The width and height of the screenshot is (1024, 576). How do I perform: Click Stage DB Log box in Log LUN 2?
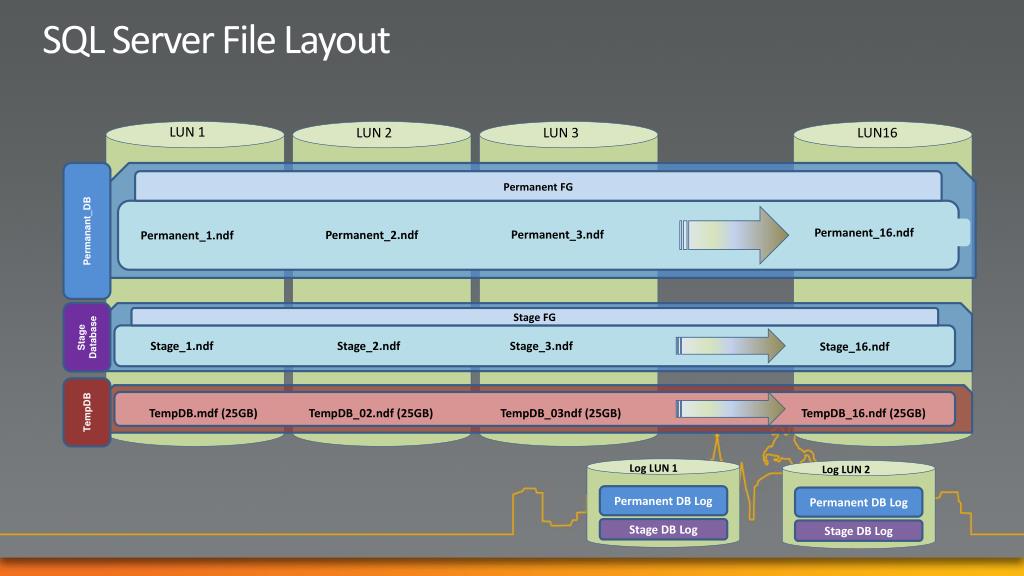pyautogui.click(x=858, y=531)
